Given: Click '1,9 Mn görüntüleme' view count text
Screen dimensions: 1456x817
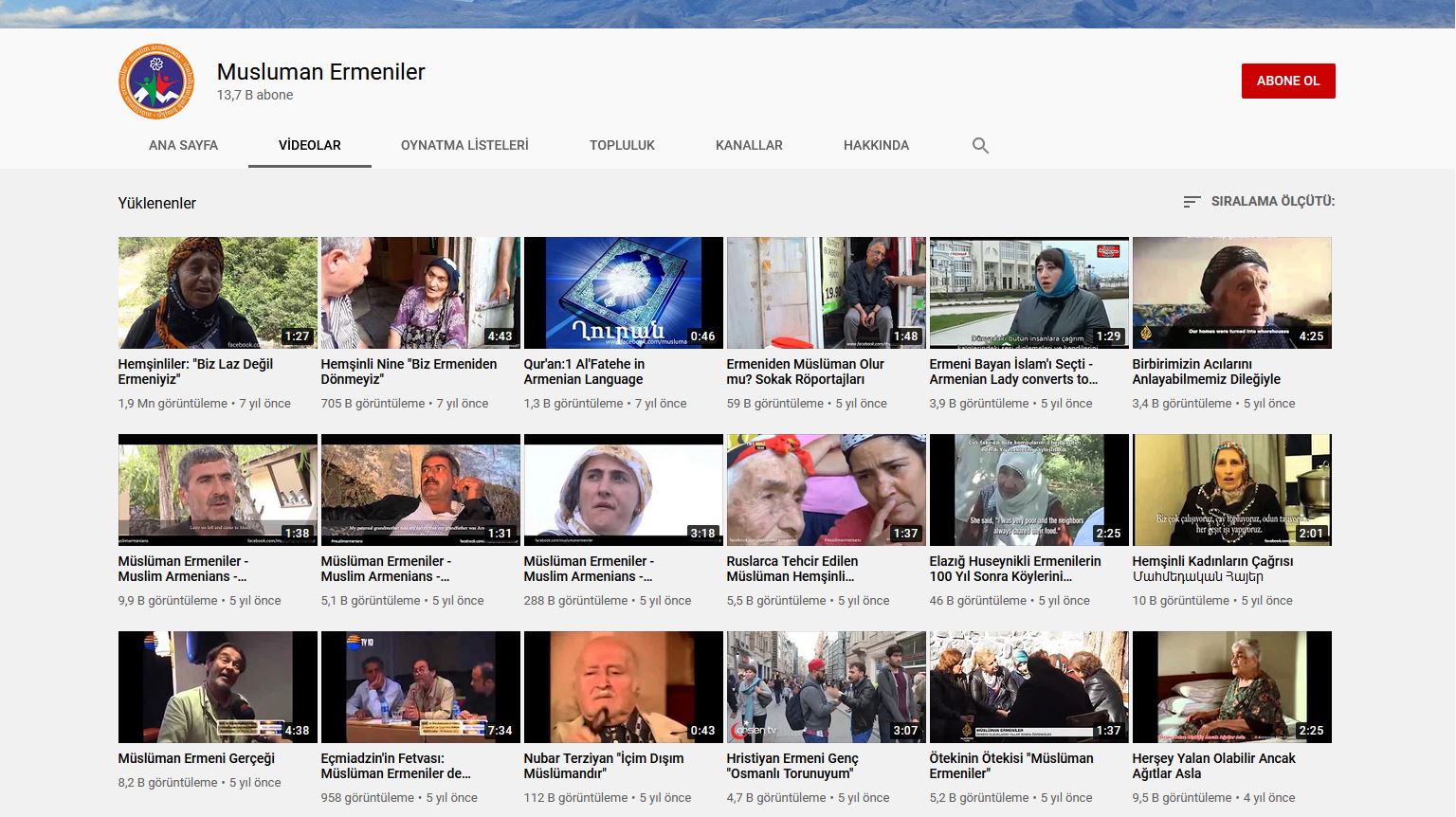Looking at the screenshot, I should 173,404.
